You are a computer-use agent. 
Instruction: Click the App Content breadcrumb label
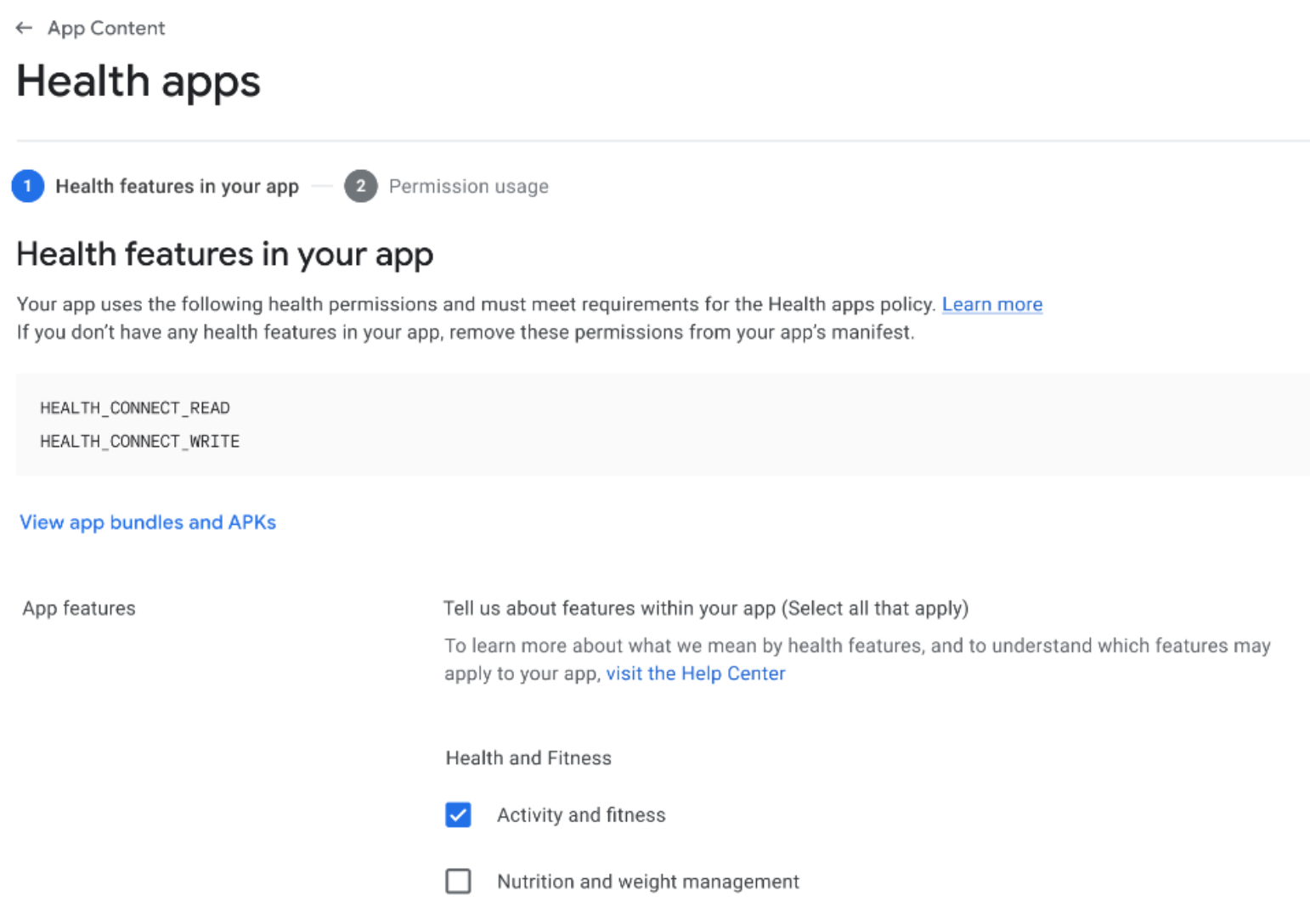click(x=106, y=27)
